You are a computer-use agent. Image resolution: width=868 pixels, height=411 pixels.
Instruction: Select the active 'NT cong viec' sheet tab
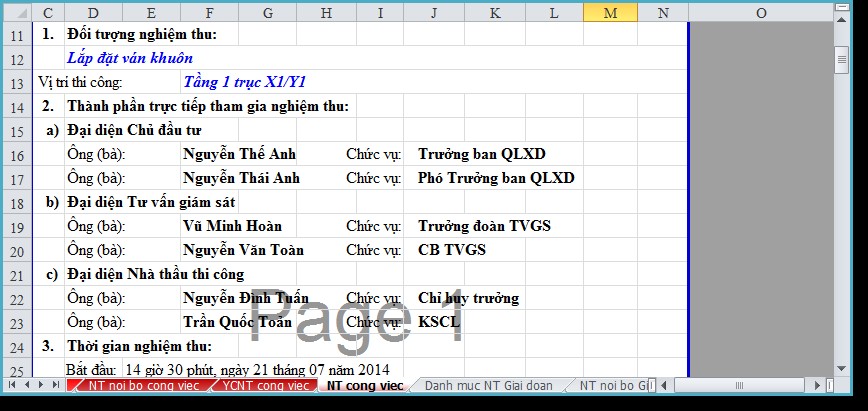coord(364,385)
